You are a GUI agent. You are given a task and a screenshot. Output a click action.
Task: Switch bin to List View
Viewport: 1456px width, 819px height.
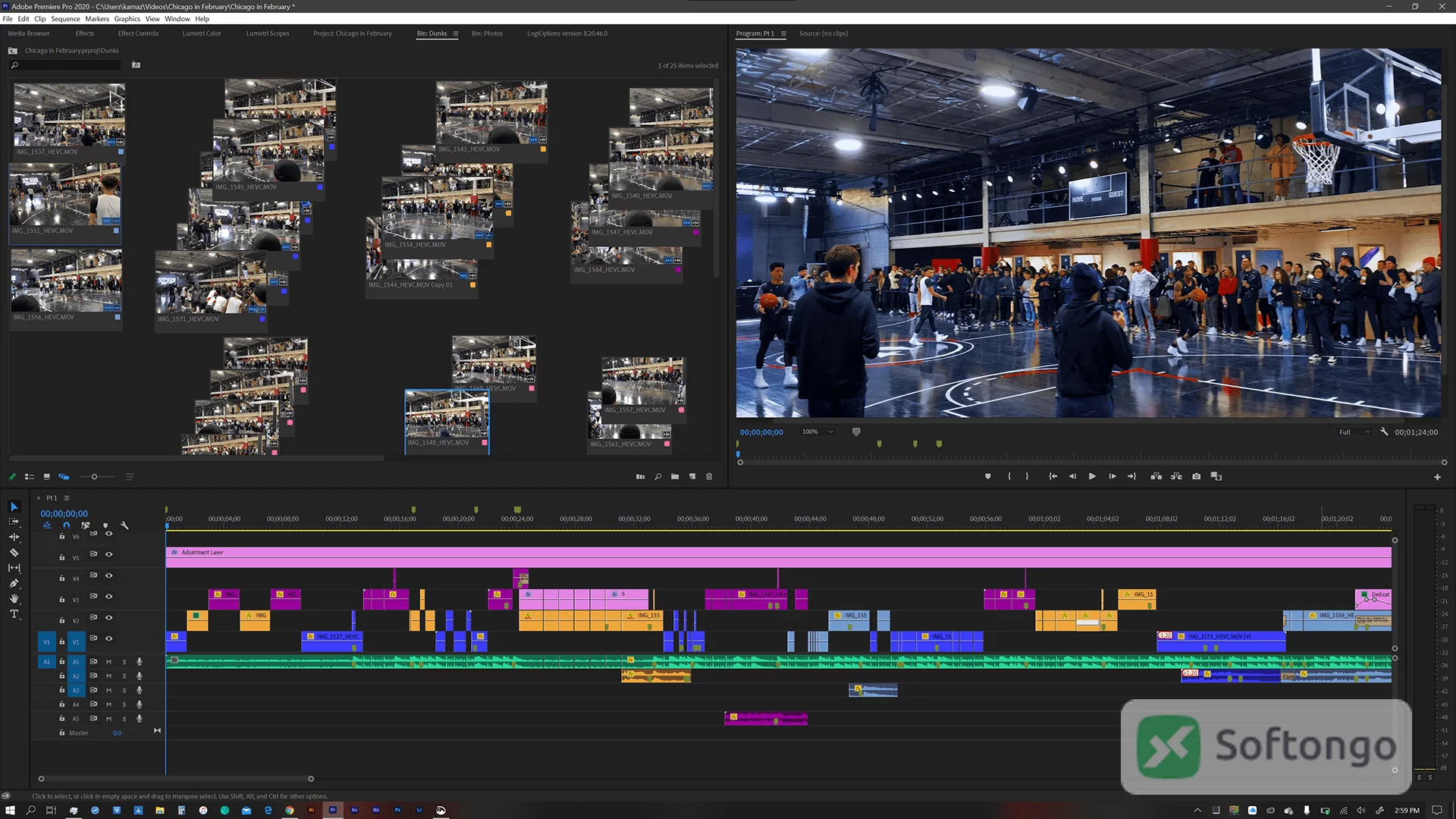(x=30, y=477)
